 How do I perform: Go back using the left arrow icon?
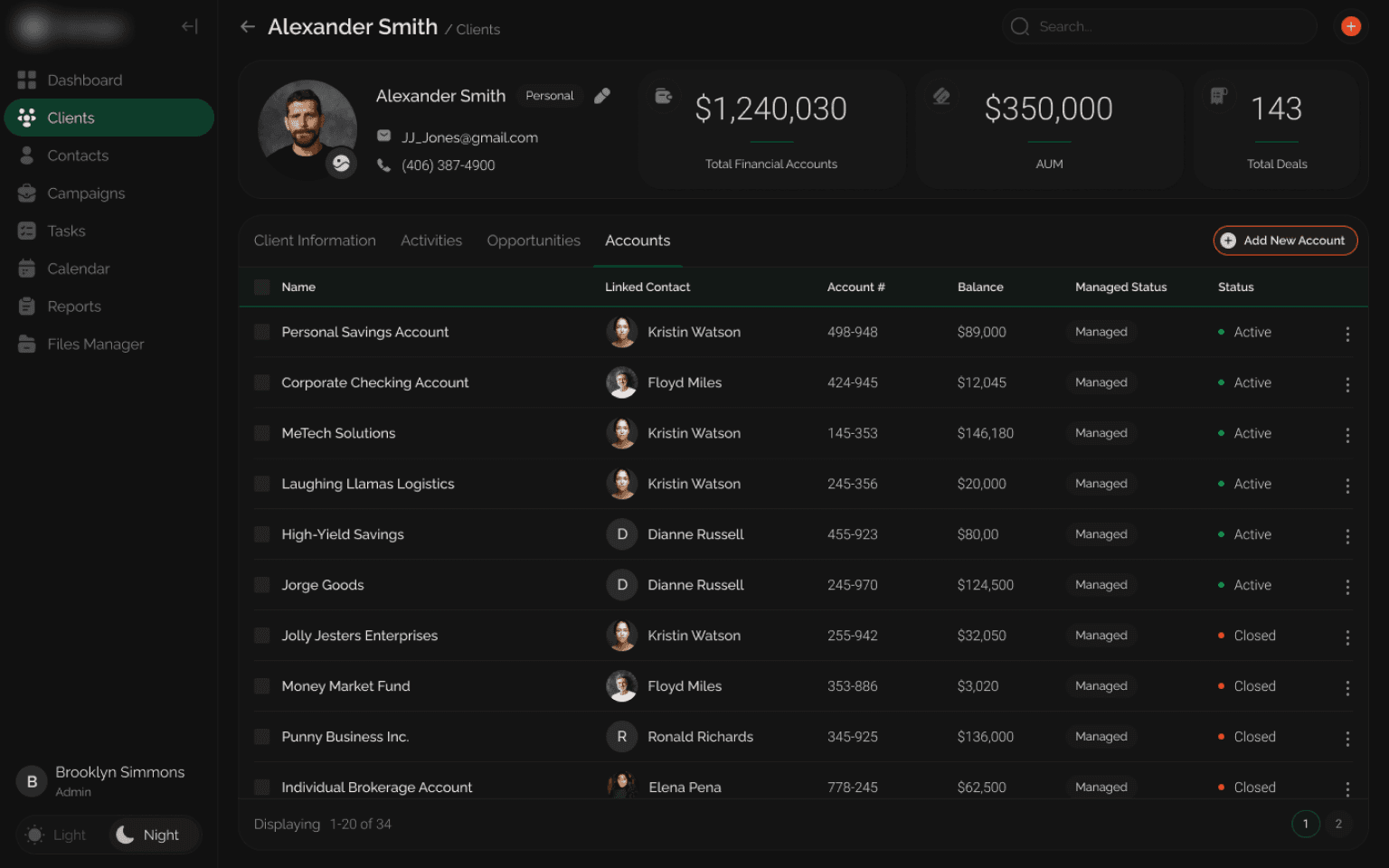coord(247,27)
